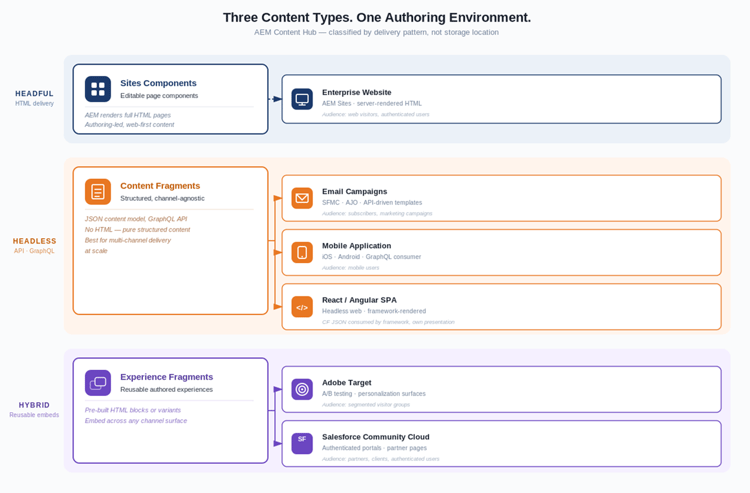Viewport: 750px width, 493px height.
Task: Click 'Best for multi-channel delivery' text
Action: pyautogui.click(x=128, y=240)
